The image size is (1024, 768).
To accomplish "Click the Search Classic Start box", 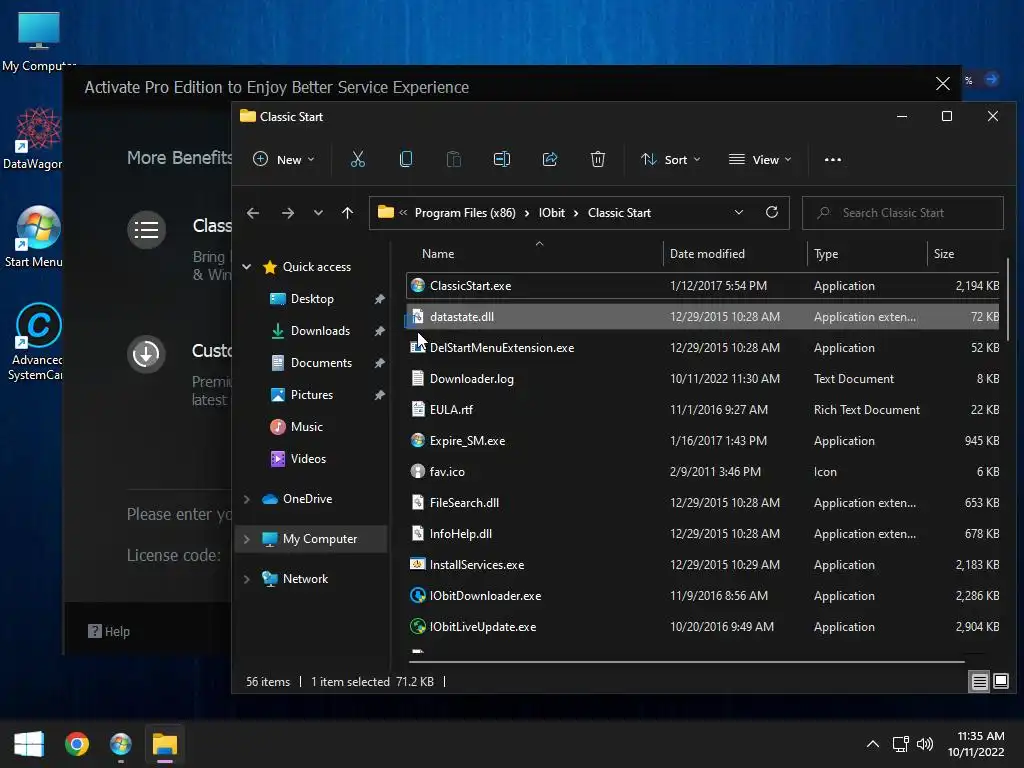I will point(903,213).
